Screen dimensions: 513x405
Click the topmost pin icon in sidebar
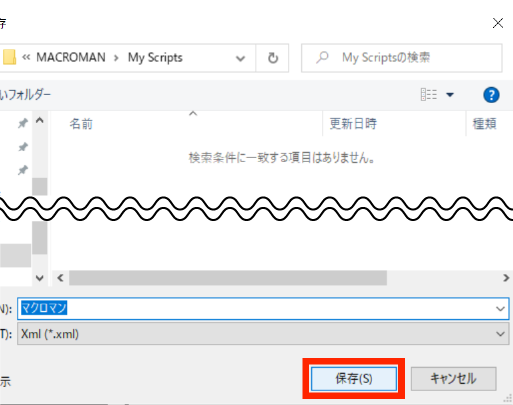tap(23, 123)
